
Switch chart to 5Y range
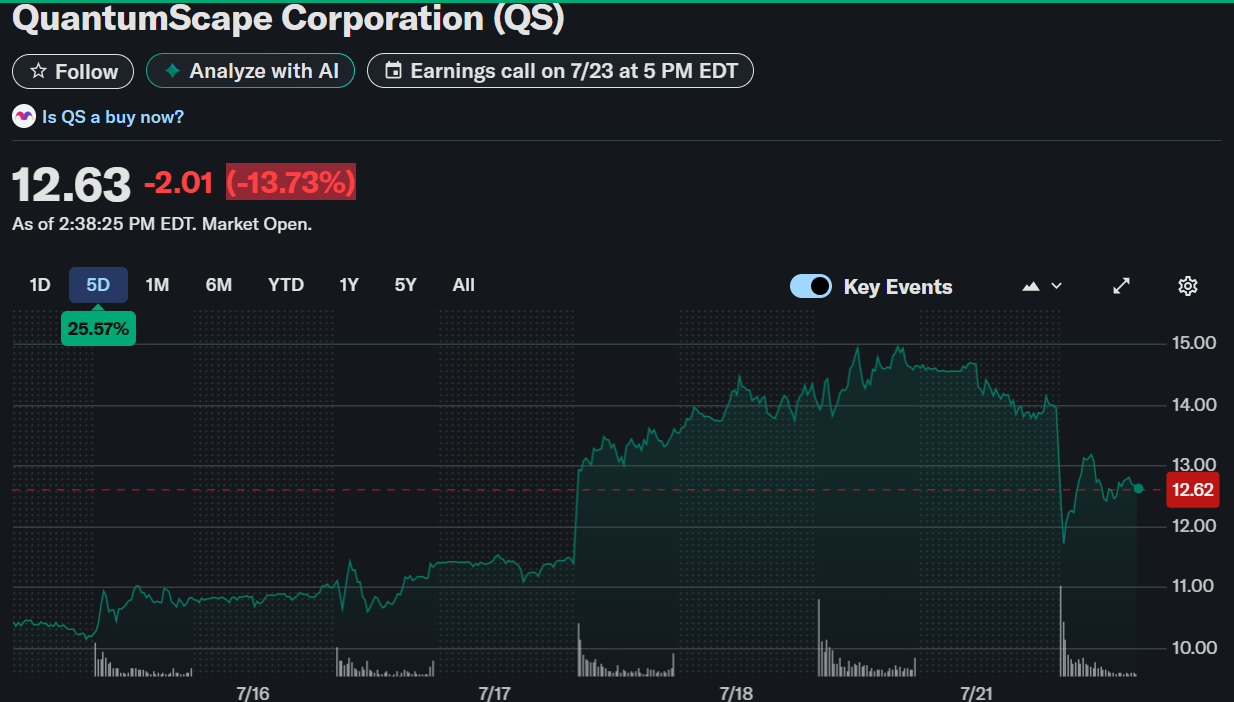pos(405,285)
